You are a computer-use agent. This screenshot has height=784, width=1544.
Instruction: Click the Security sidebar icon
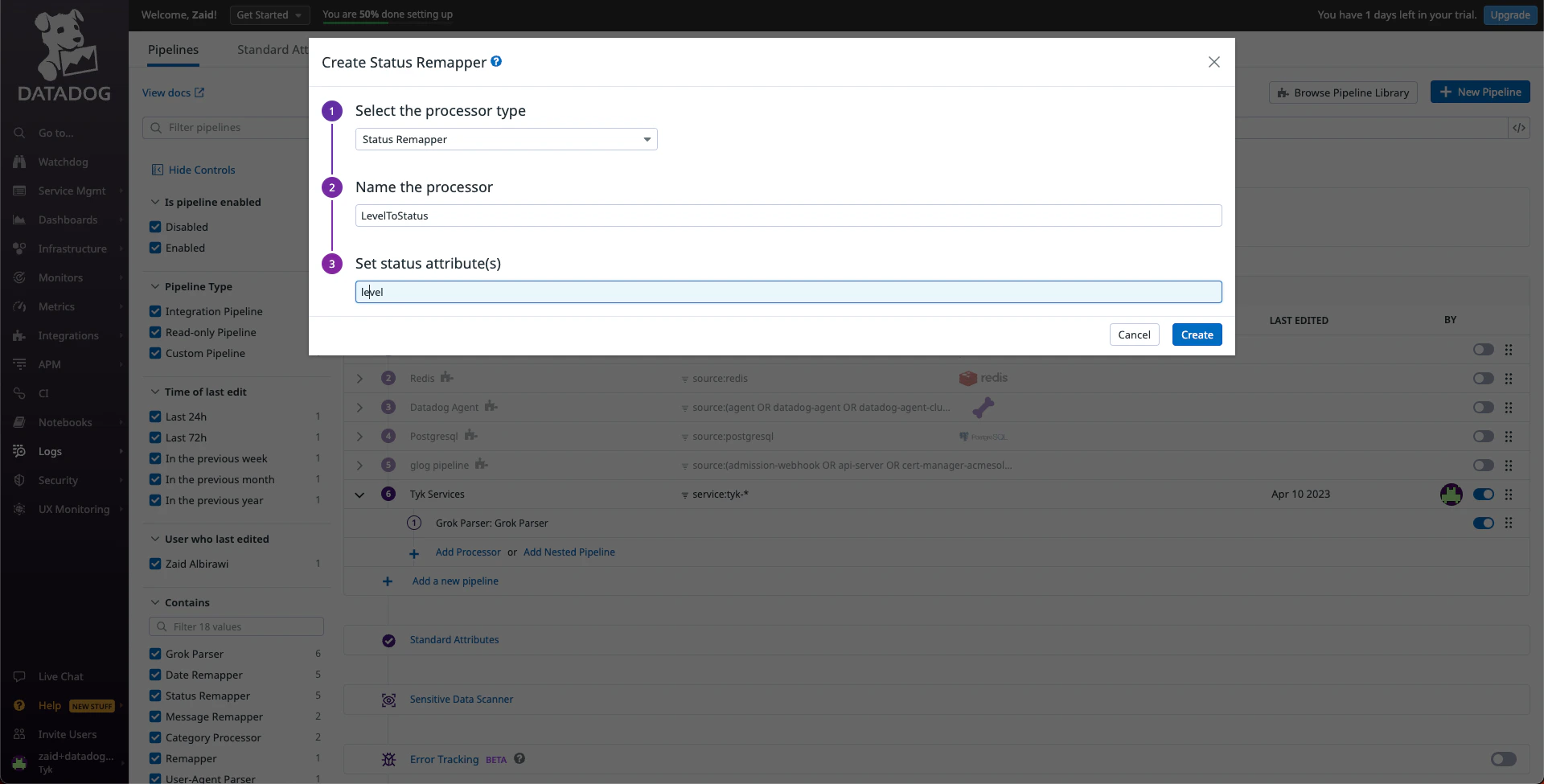point(19,480)
